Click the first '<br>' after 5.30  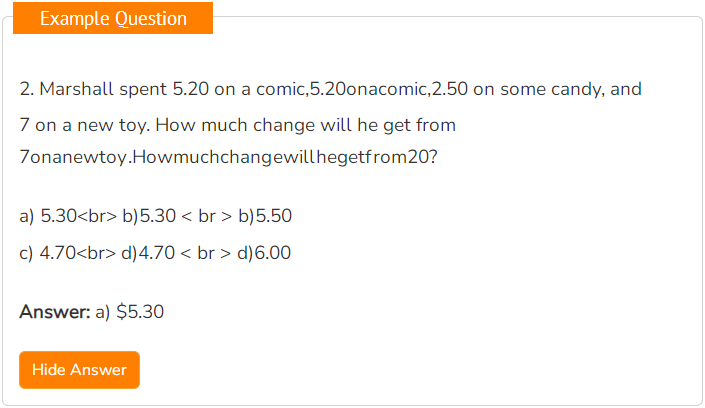97,216
